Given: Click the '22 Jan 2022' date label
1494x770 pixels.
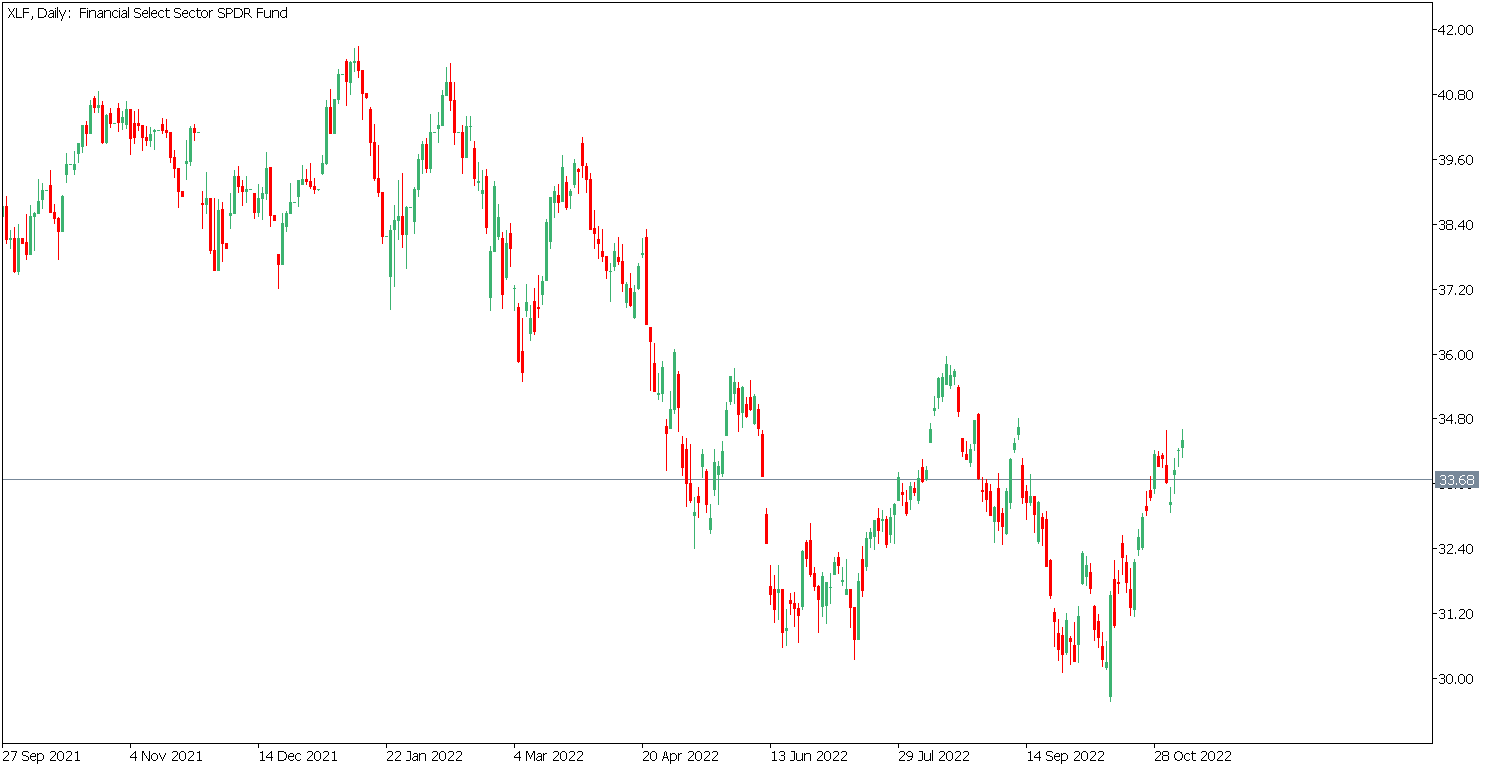Looking at the screenshot, I should click(x=425, y=756).
